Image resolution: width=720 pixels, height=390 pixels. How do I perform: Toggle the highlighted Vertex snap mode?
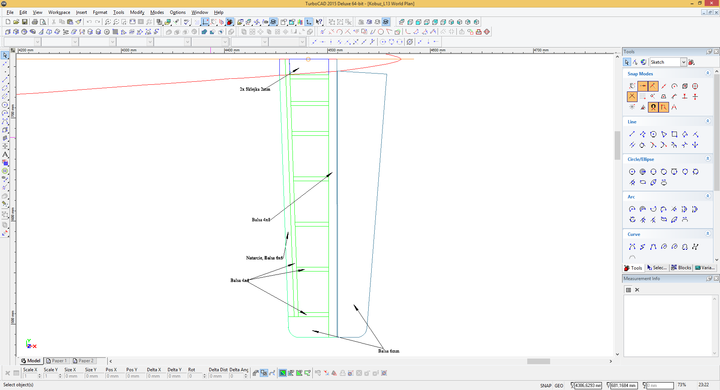tap(643, 86)
